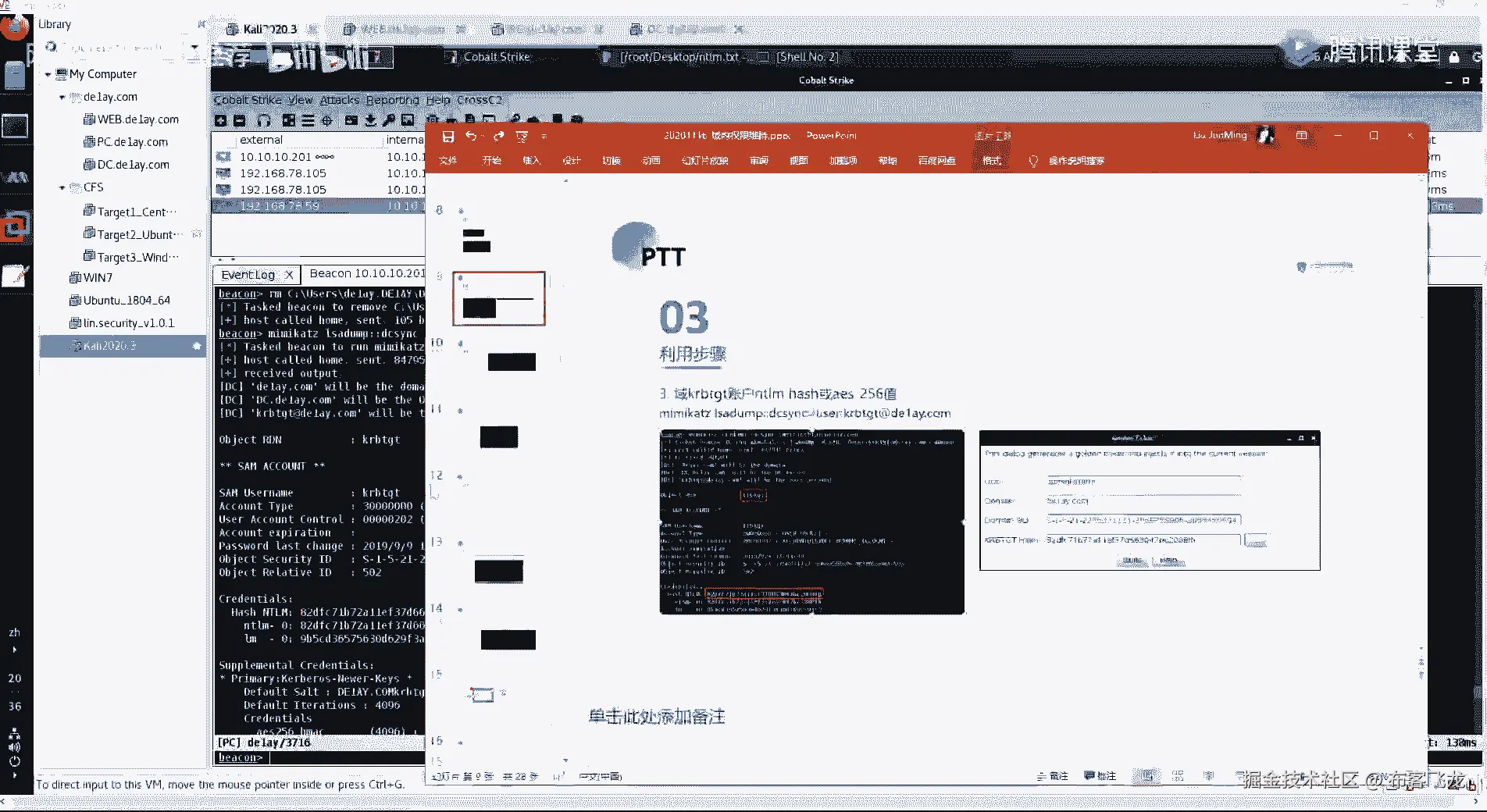Open the Cobalt Strike menu
1487x812 pixels.
tap(248, 100)
